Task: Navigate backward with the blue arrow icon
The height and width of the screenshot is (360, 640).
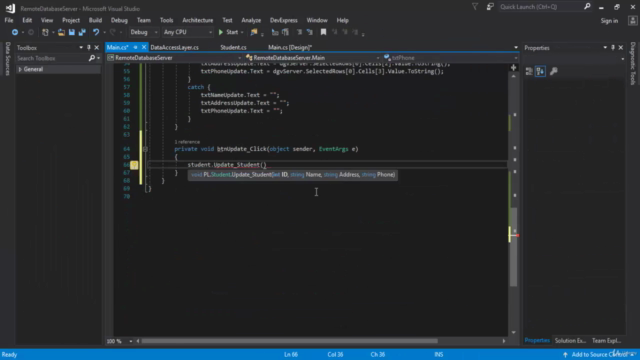Action: 15,32
